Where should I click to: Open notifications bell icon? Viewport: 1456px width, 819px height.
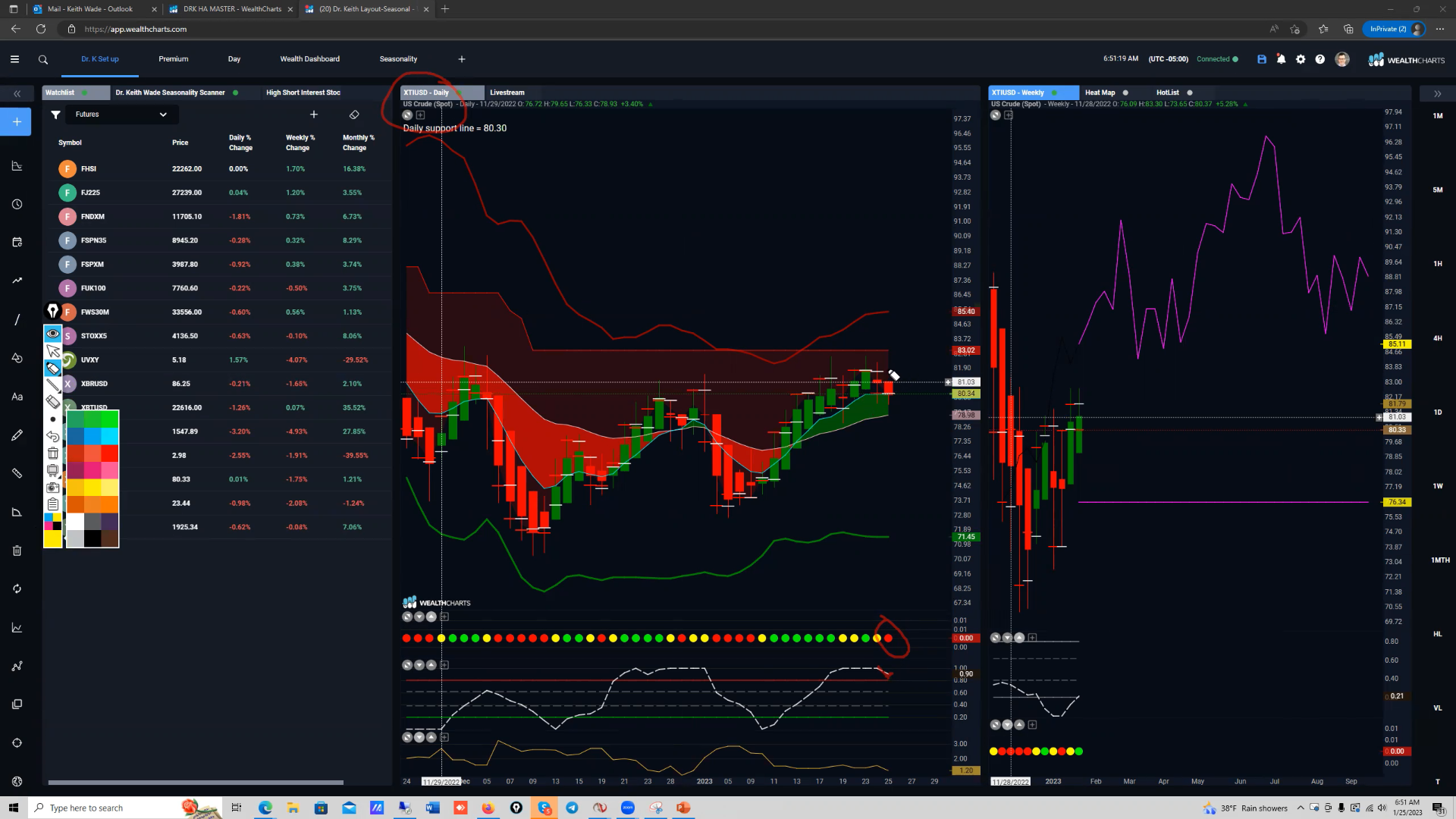[1281, 59]
